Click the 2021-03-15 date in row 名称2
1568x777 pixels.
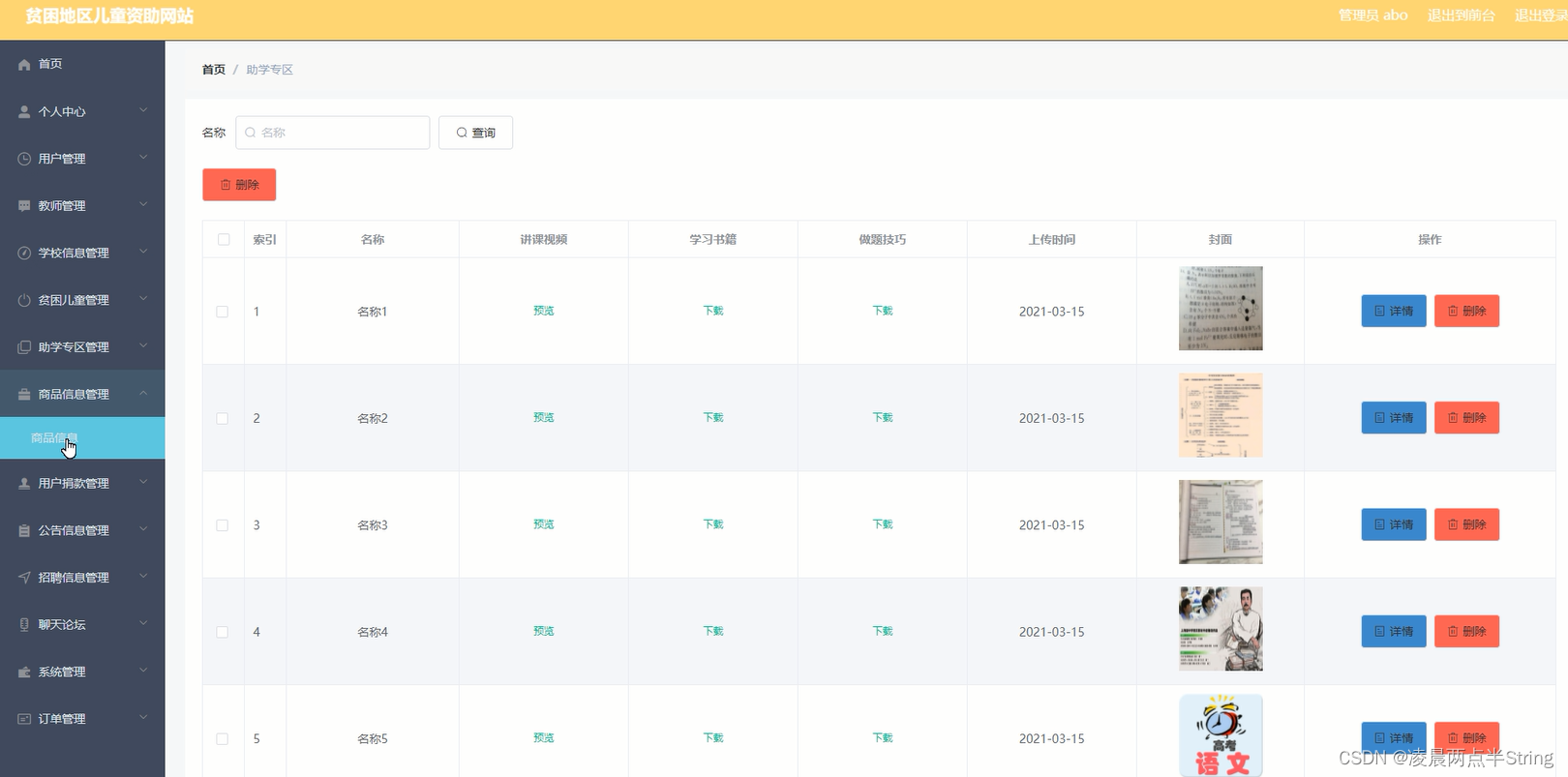point(1051,419)
